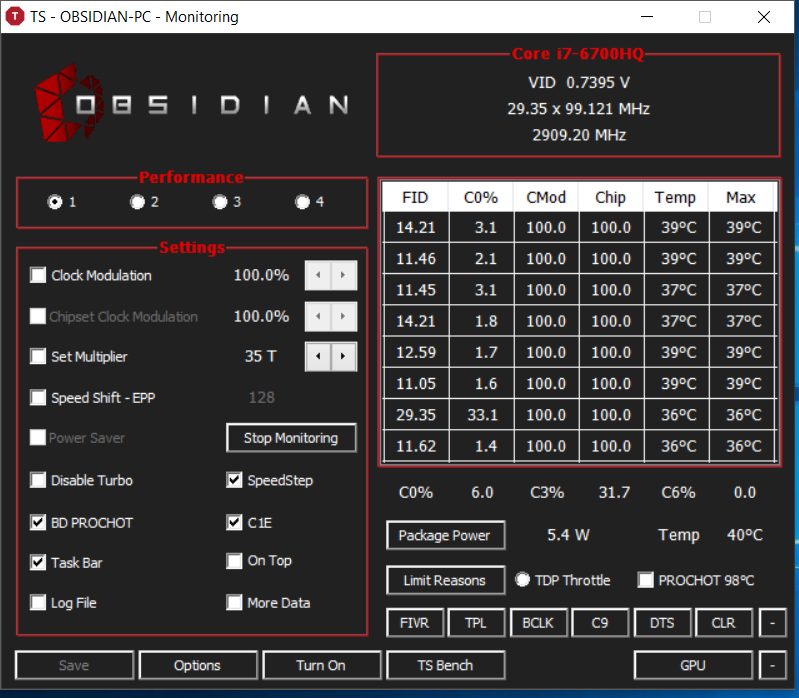Uncheck the SpeedStep option
The image size is (799, 698).
234,480
